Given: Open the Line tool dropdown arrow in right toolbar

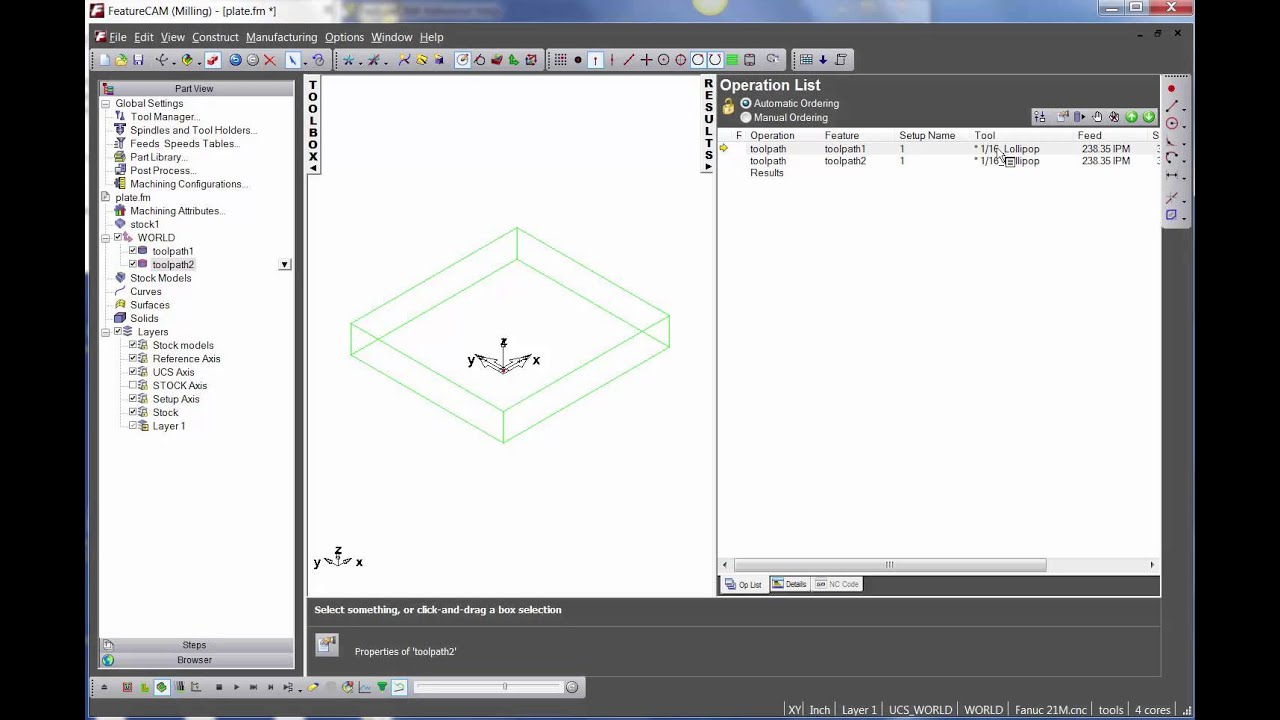Looking at the screenshot, I should coord(1184,110).
